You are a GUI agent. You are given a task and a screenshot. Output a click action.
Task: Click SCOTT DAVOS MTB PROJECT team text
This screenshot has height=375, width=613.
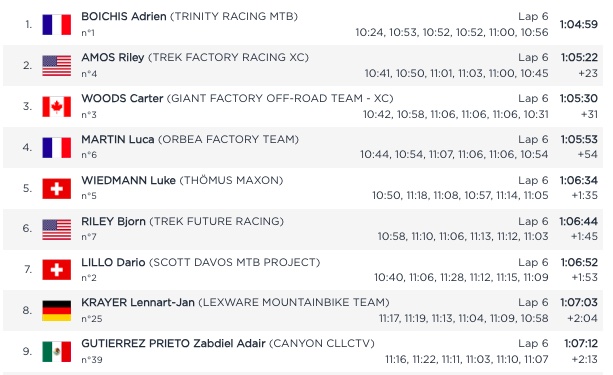[x=235, y=262]
